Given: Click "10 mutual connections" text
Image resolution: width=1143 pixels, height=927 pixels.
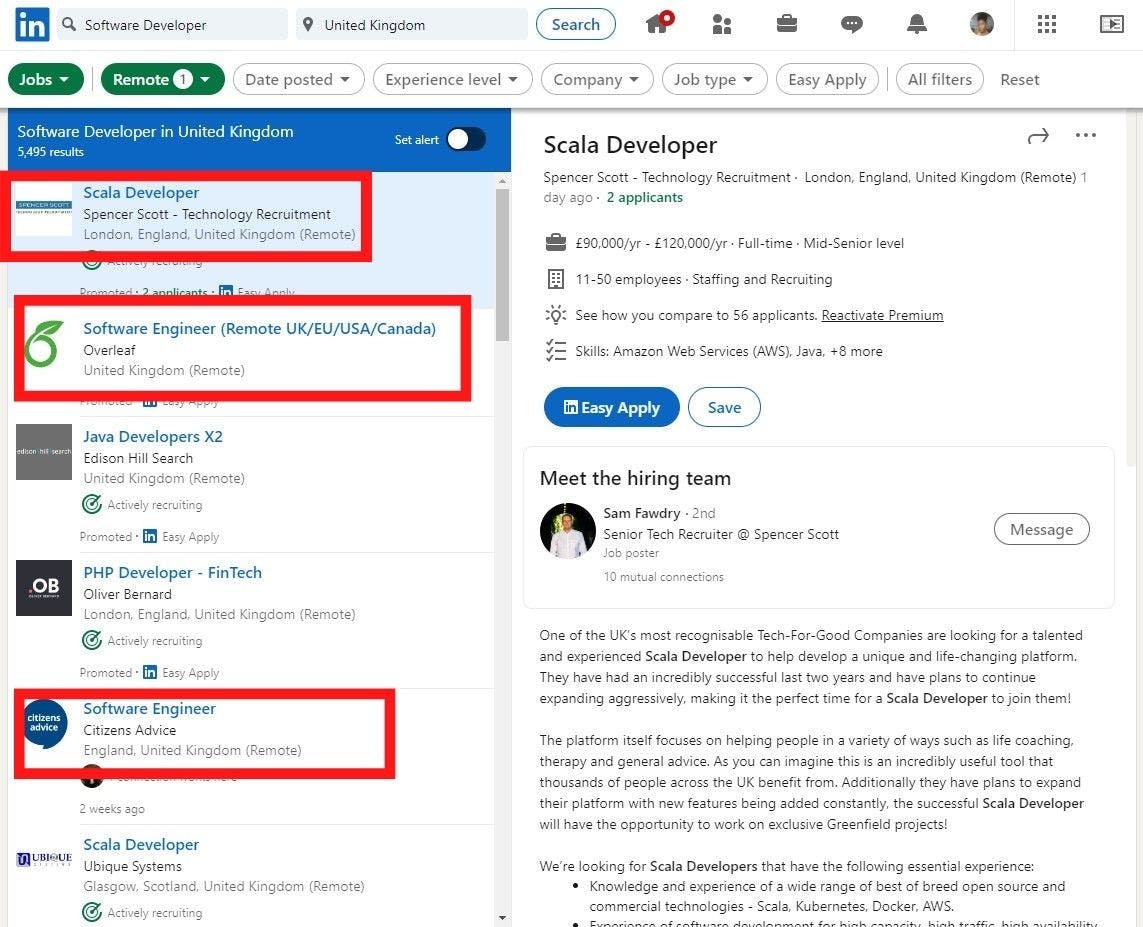Looking at the screenshot, I should tap(663, 577).
